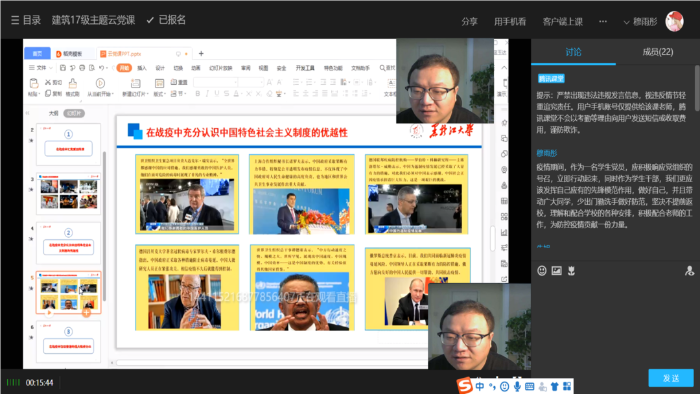Select slide 4 thumbnail
700x394 pixels.
tap(68, 243)
